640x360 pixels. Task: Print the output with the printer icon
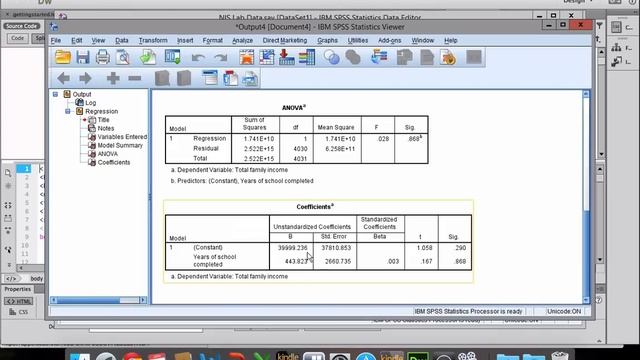tap(102, 57)
